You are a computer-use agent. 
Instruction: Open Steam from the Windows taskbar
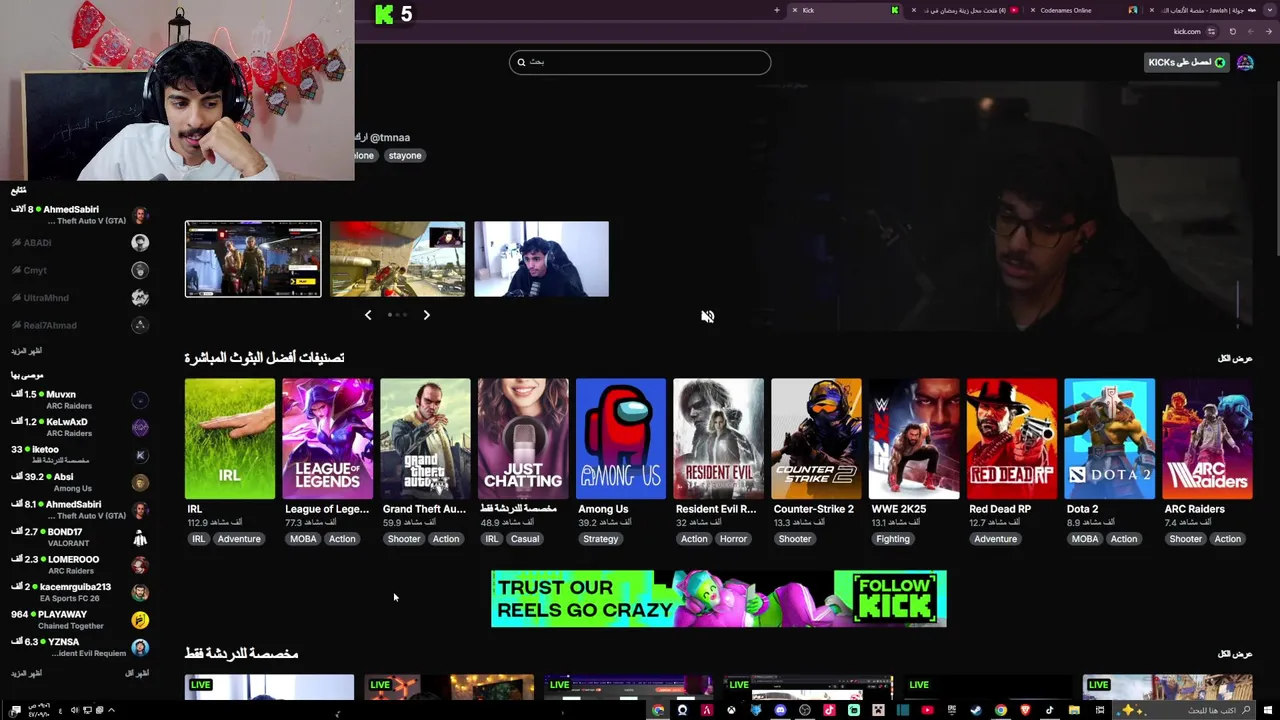975,710
